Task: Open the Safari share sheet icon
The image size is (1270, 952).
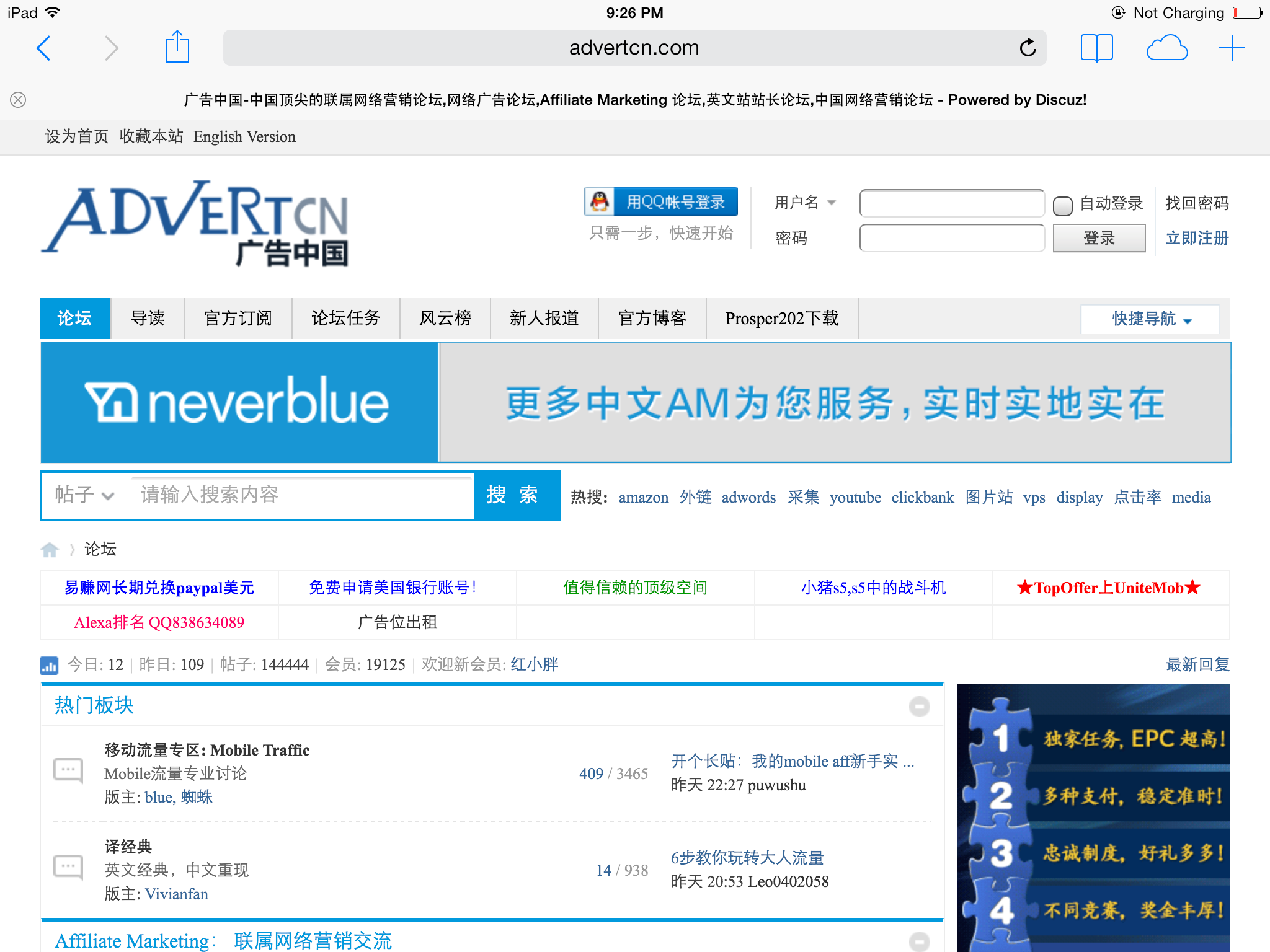Action: (177, 46)
